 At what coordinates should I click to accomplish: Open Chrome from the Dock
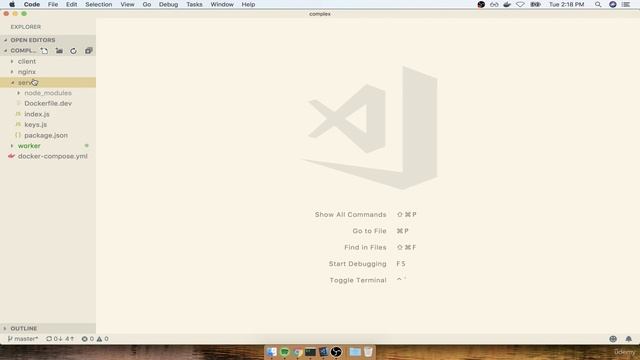(x=298, y=351)
